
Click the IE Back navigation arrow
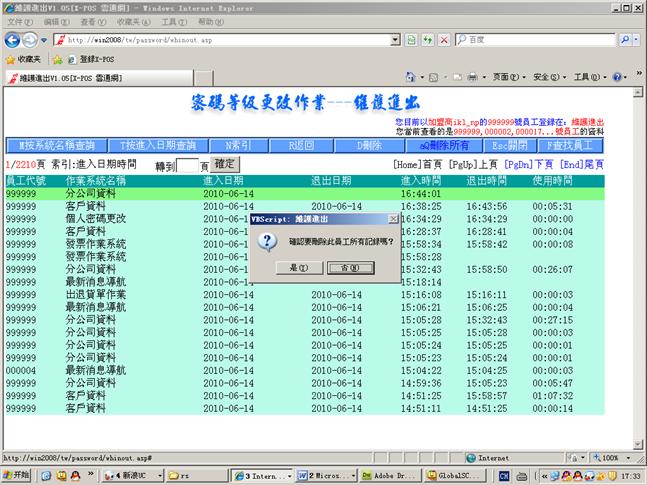[12, 40]
